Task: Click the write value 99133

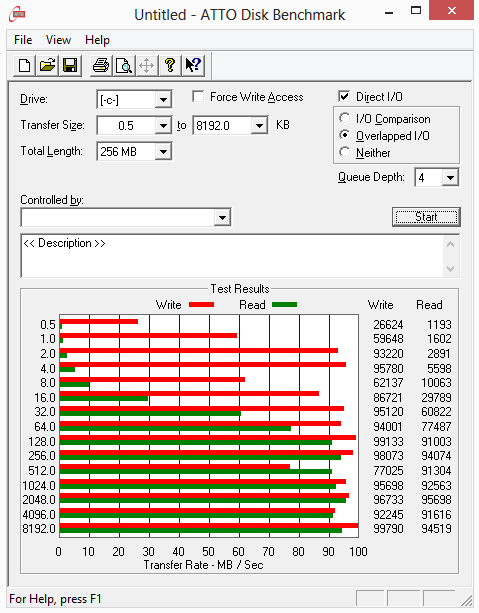Action: click(x=388, y=441)
